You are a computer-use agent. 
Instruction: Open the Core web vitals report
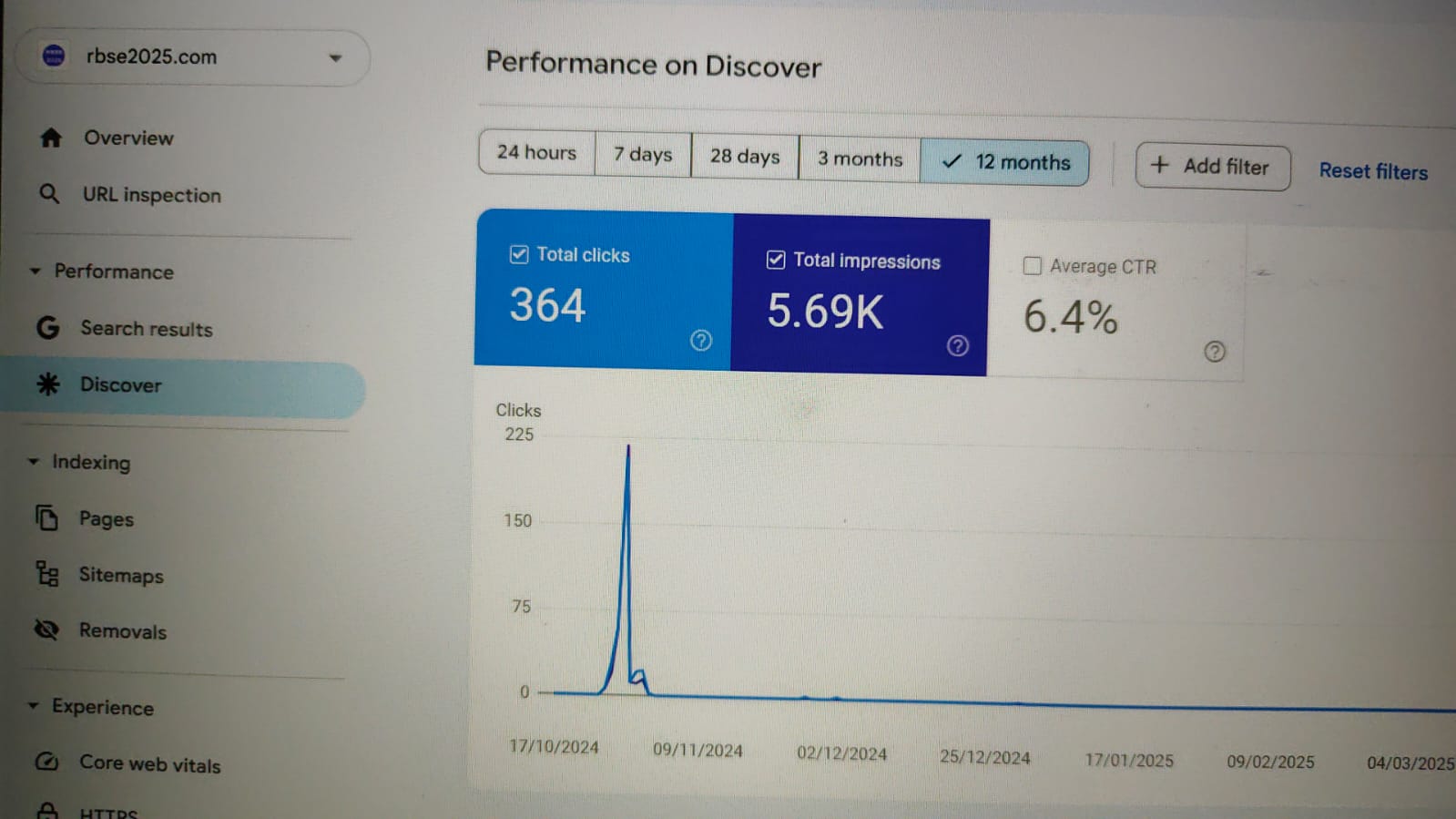149,763
